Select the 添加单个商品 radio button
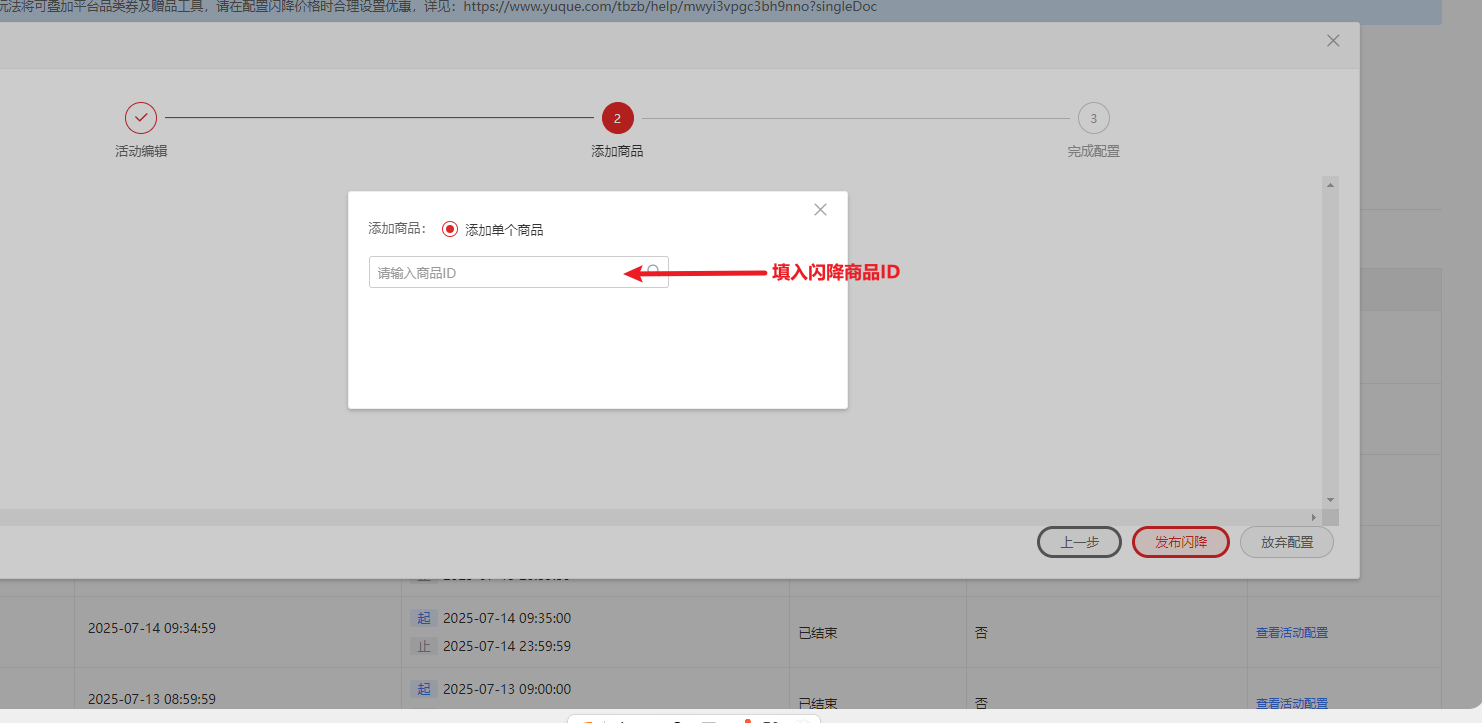The height and width of the screenshot is (723, 1482). pos(450,229)
